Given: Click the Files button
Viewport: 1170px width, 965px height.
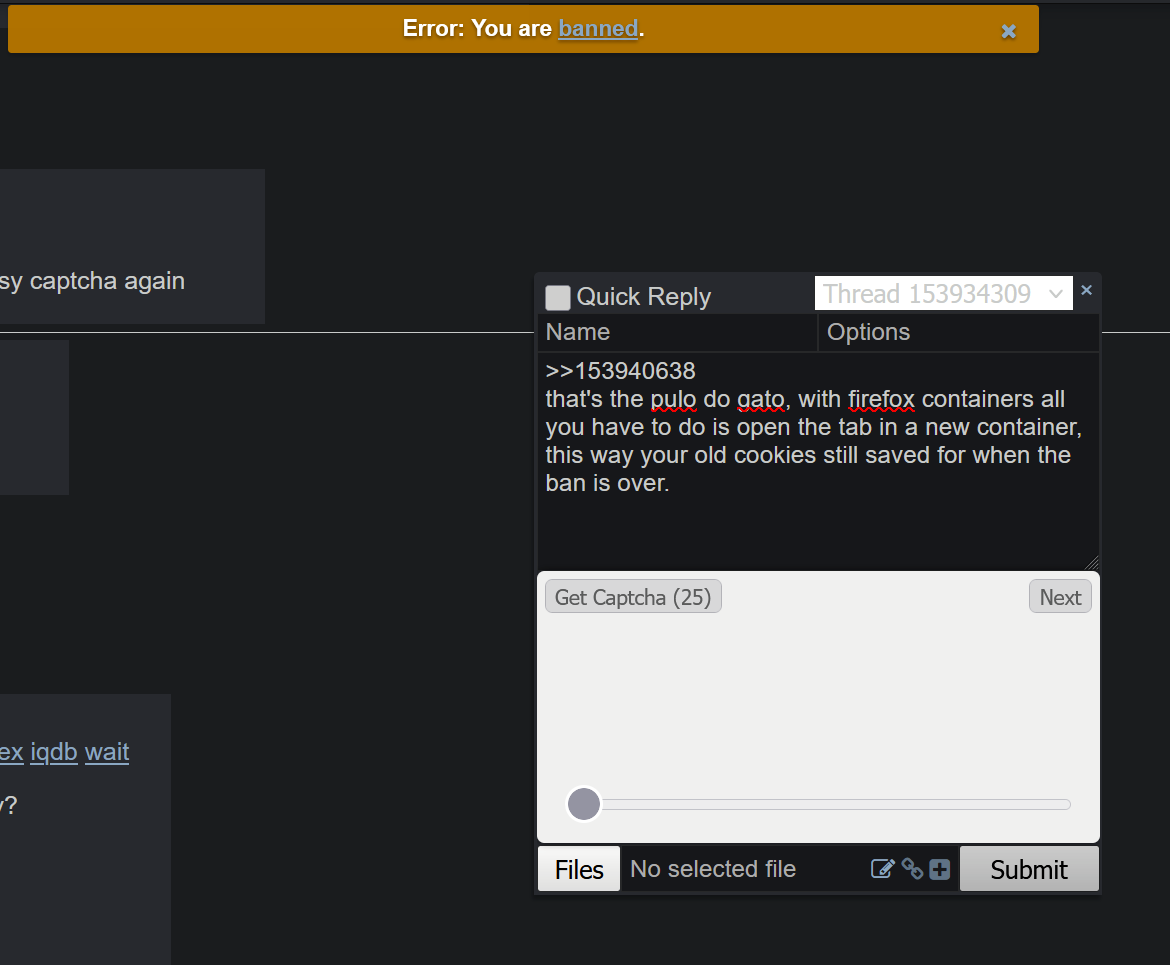Looking at the screenshot, I should [x=579, y=869].
